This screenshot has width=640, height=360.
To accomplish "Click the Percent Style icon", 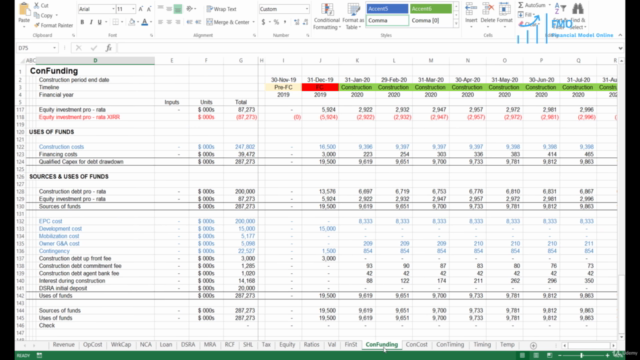I will point(276,22).
